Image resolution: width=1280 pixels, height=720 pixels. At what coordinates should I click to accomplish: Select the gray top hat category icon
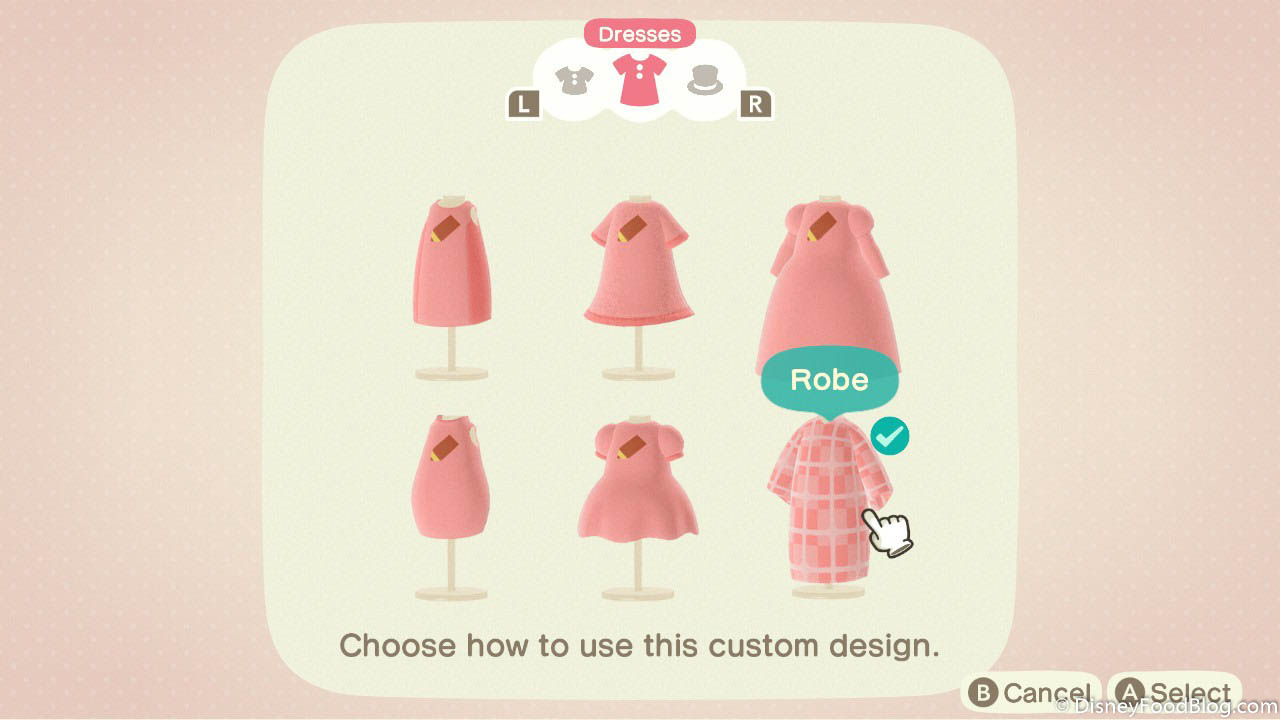click(x=705, y=81)
